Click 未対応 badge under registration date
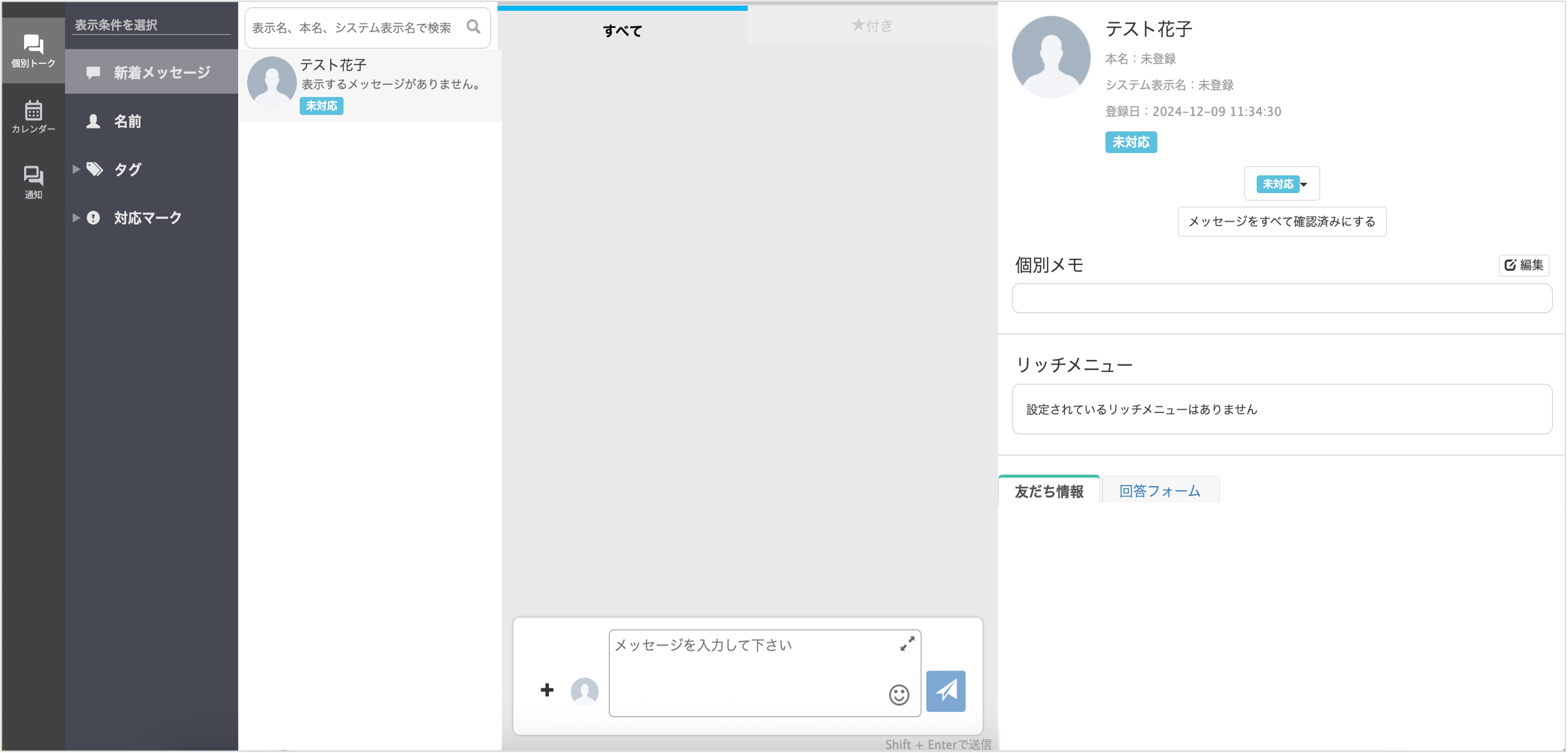This screenshot has width=1568, height=753. 1130,142
